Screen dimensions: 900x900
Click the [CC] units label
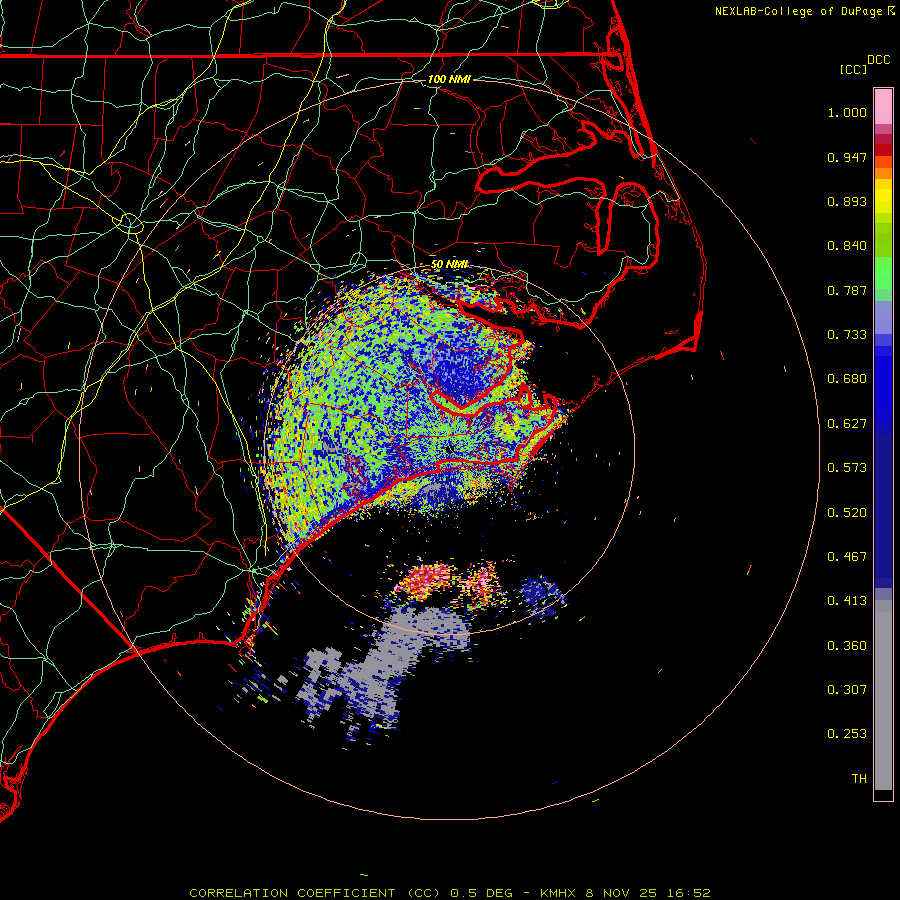[x=853, y=69]
